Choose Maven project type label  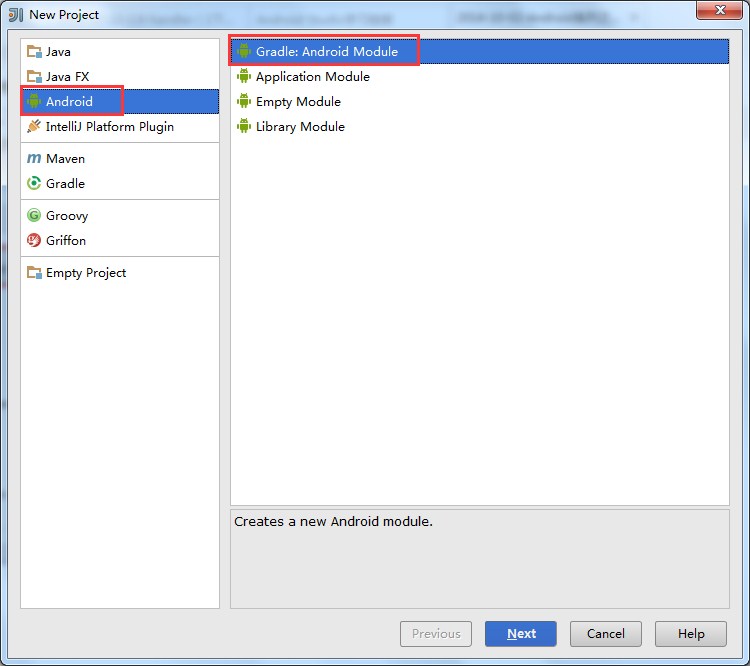(66, 159)
